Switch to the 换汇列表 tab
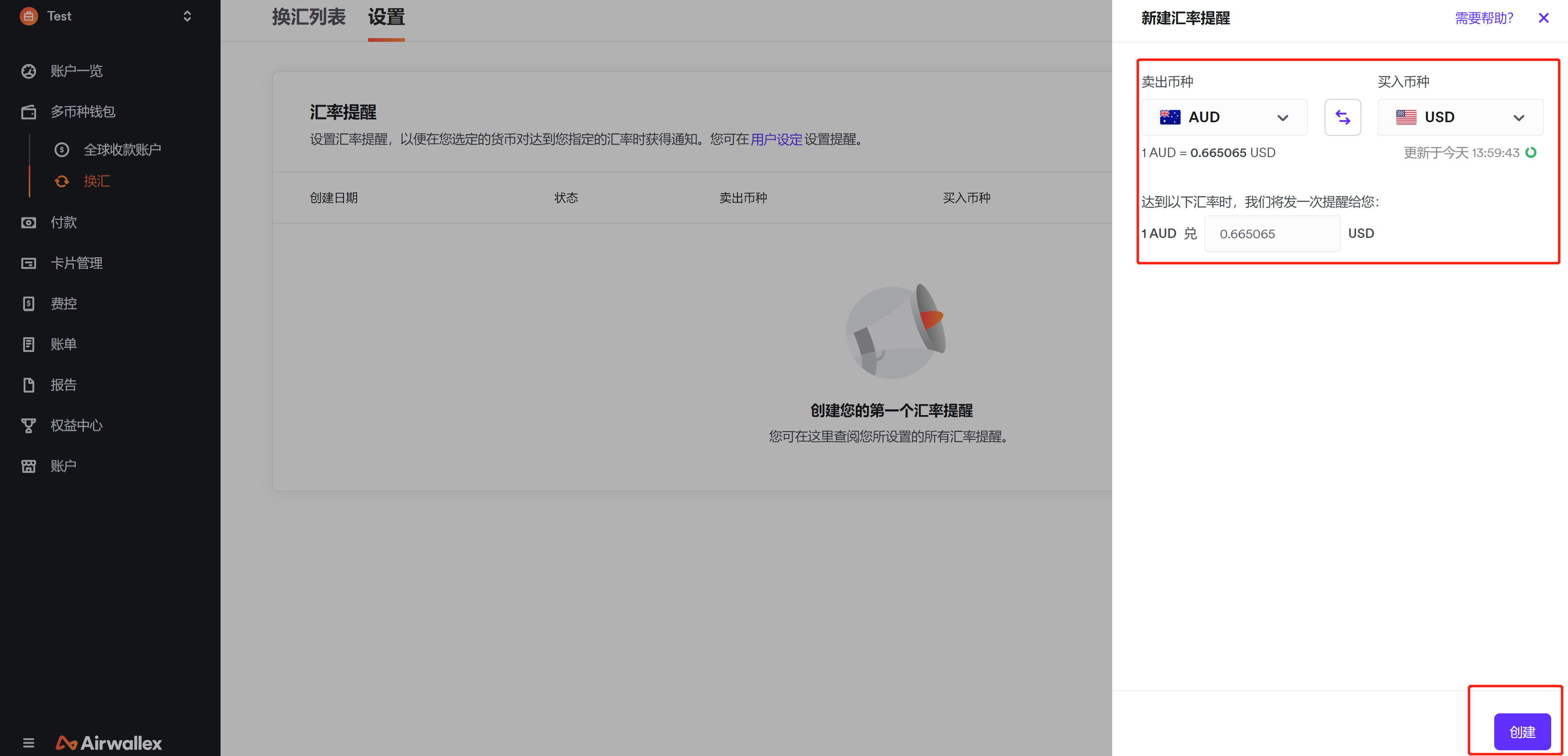Viewport: 1568px width, 756px height. click(309, 17)
